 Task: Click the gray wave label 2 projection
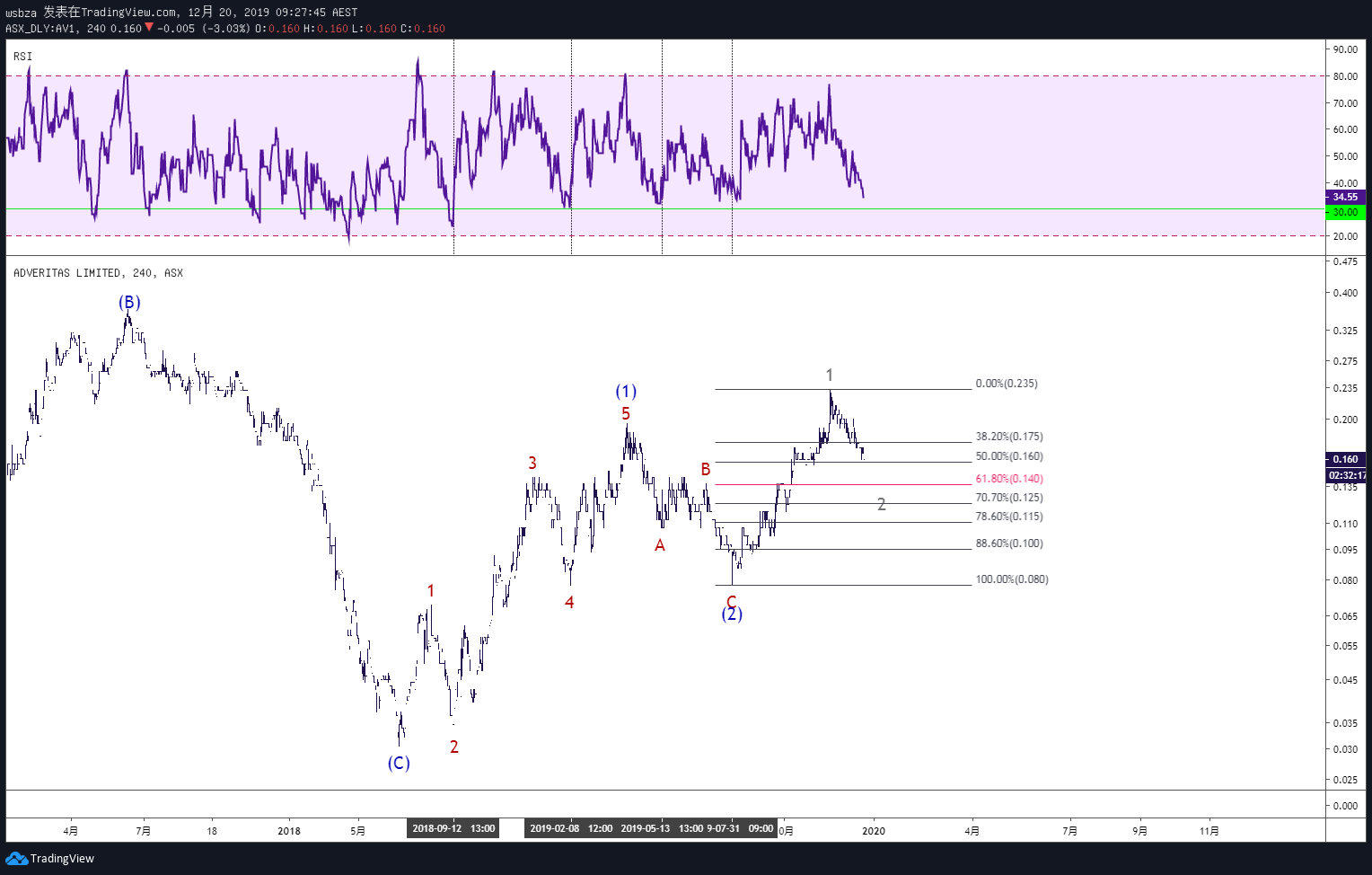click(882, 505)
